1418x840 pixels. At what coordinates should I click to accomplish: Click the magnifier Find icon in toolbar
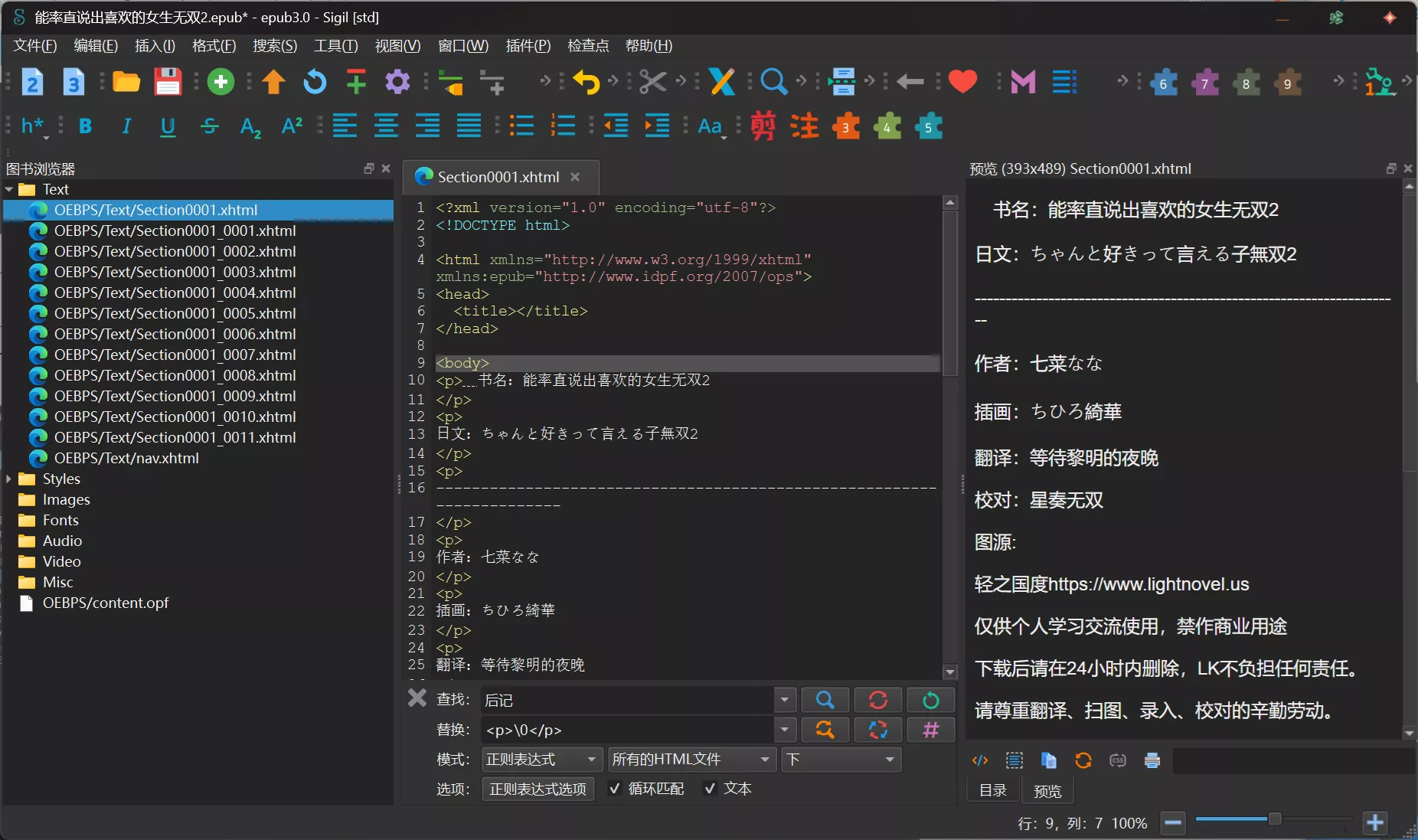point(773,82)
